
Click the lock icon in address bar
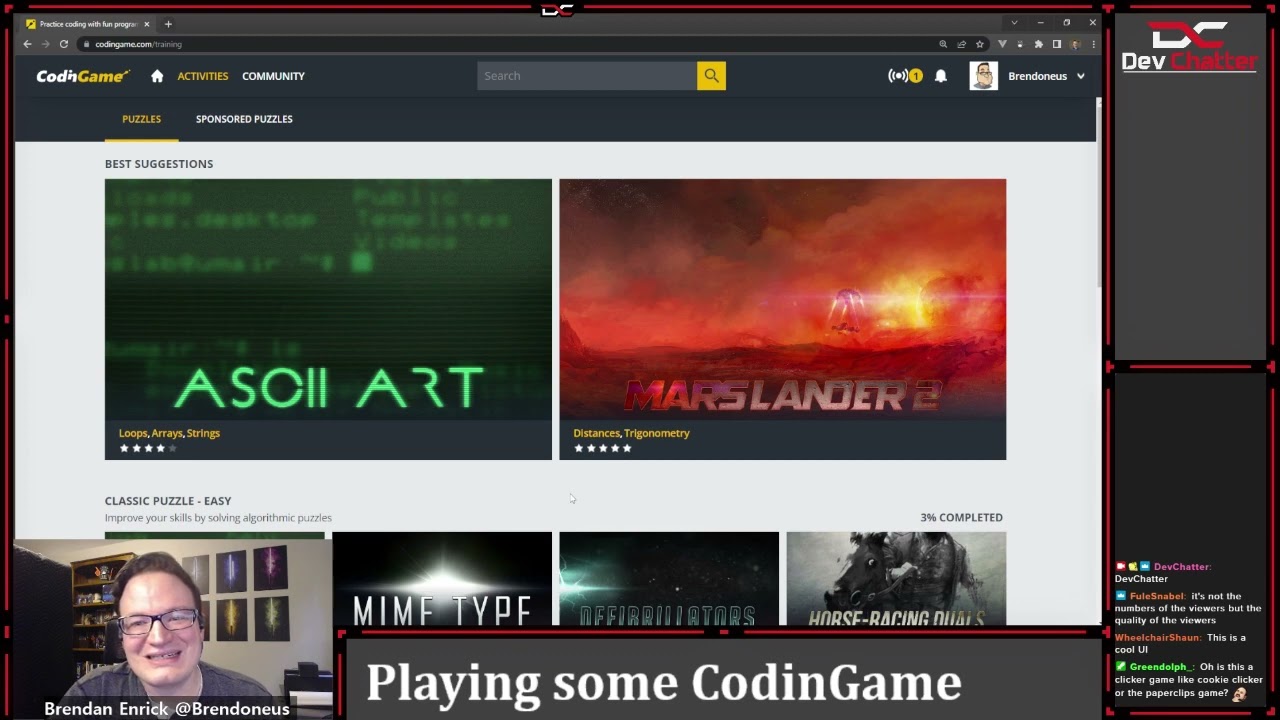point(87,44)
